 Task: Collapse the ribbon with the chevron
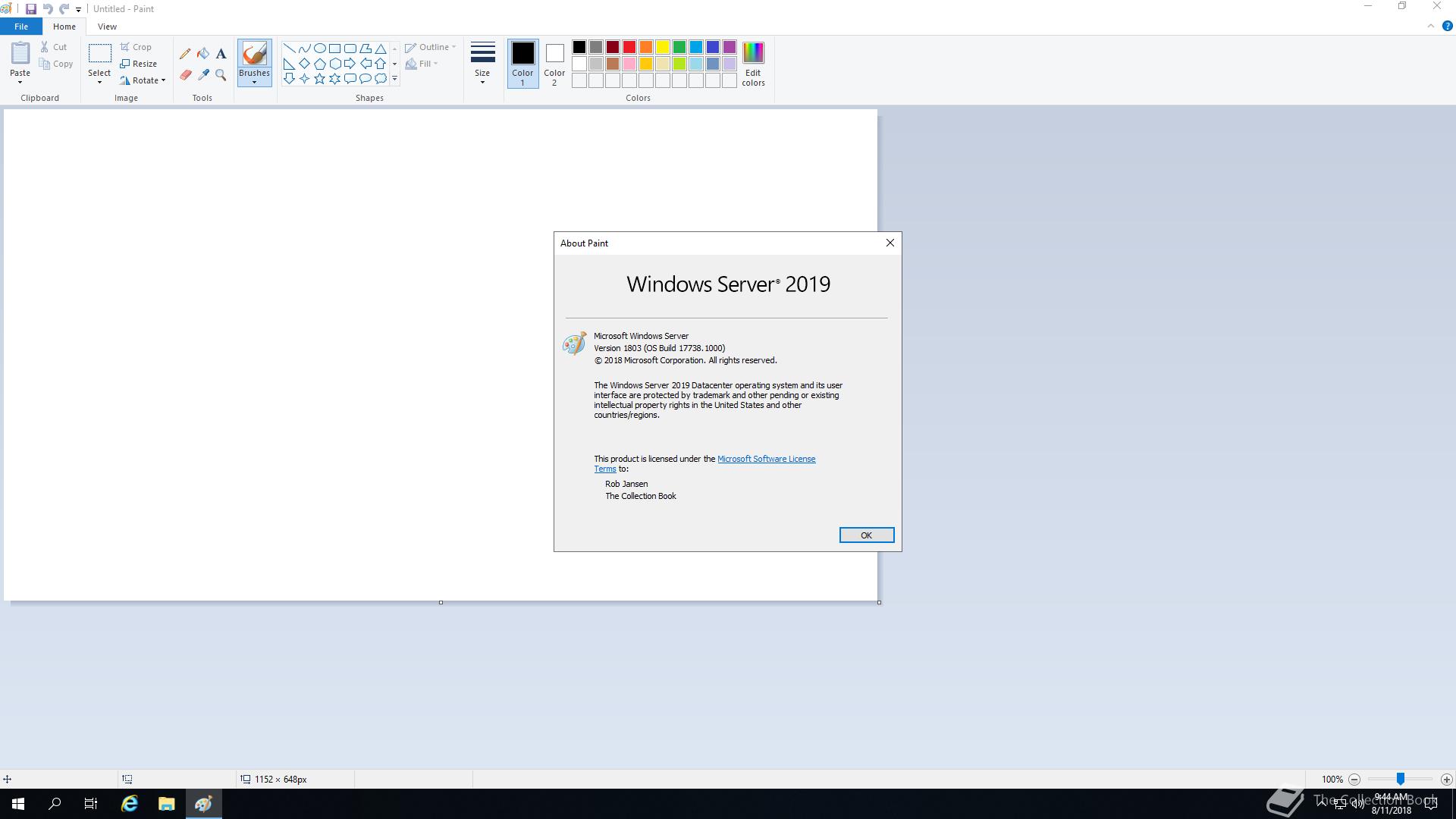pos(1430,26)
